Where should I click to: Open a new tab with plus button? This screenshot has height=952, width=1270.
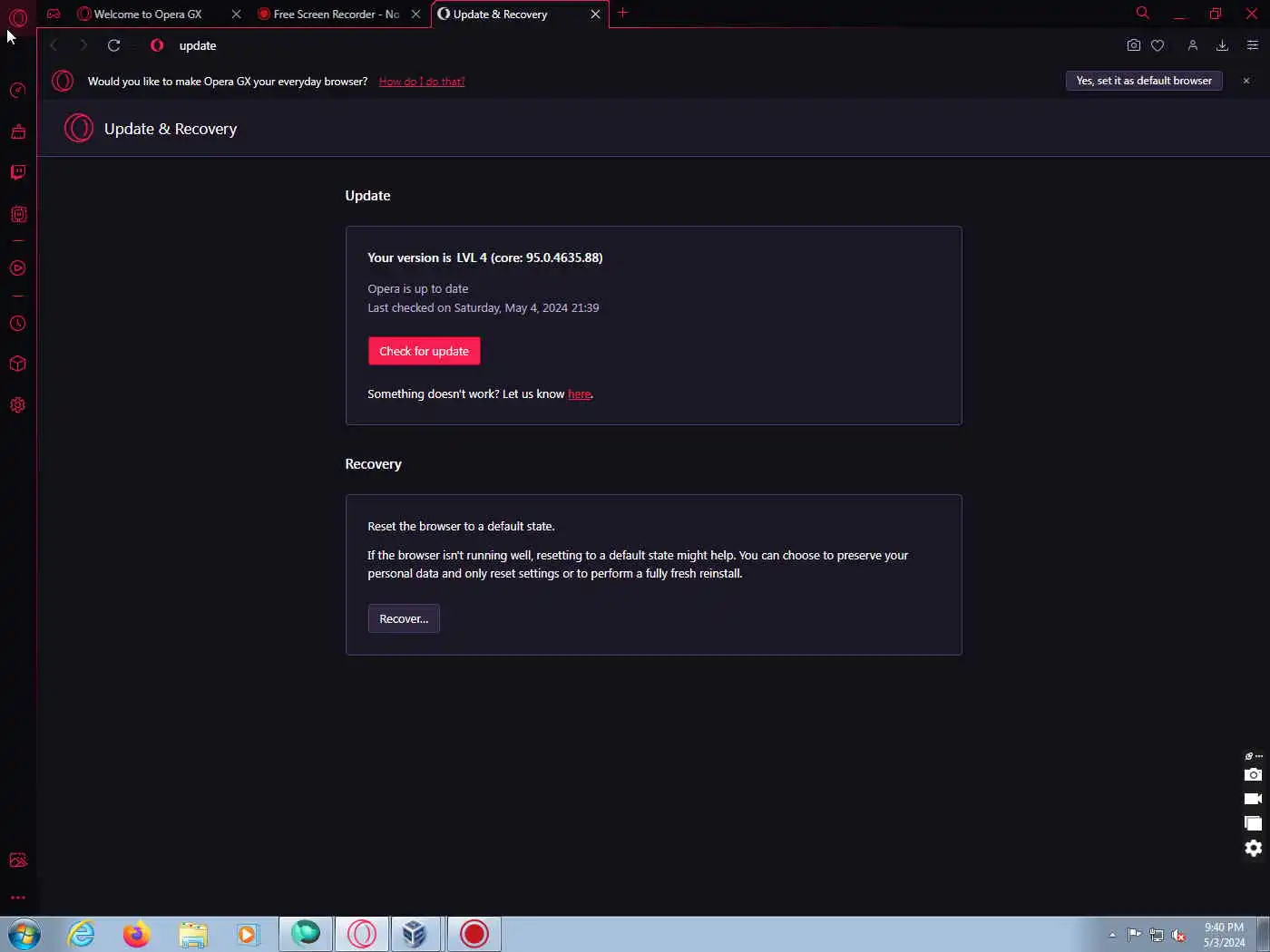(622, 13)
